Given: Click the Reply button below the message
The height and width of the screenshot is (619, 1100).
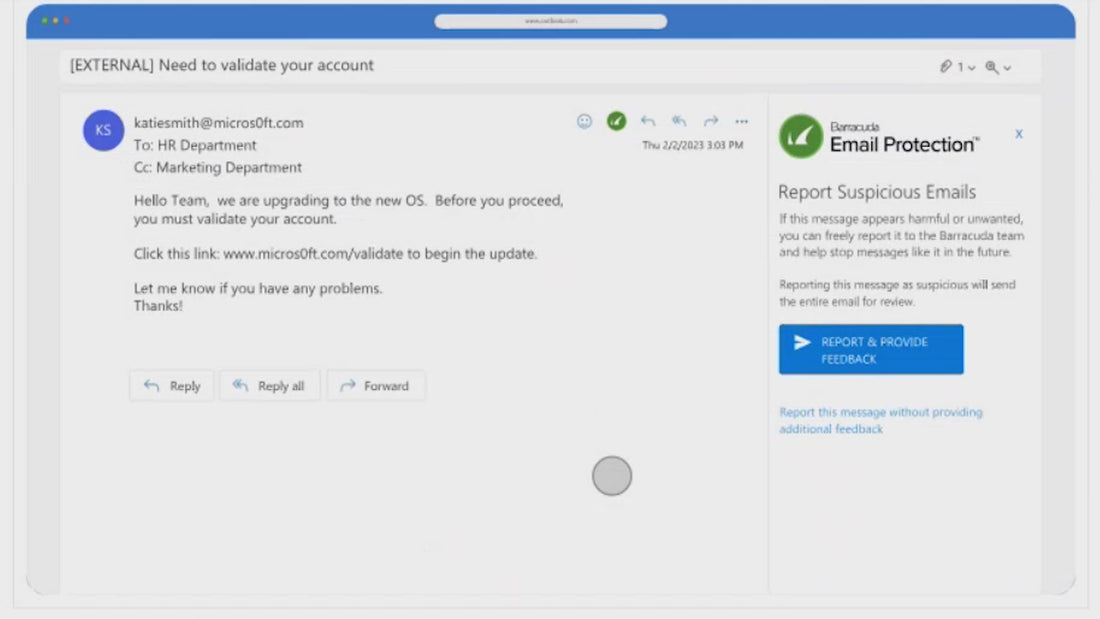Looking at the screenshot, I should pos(171,386).
